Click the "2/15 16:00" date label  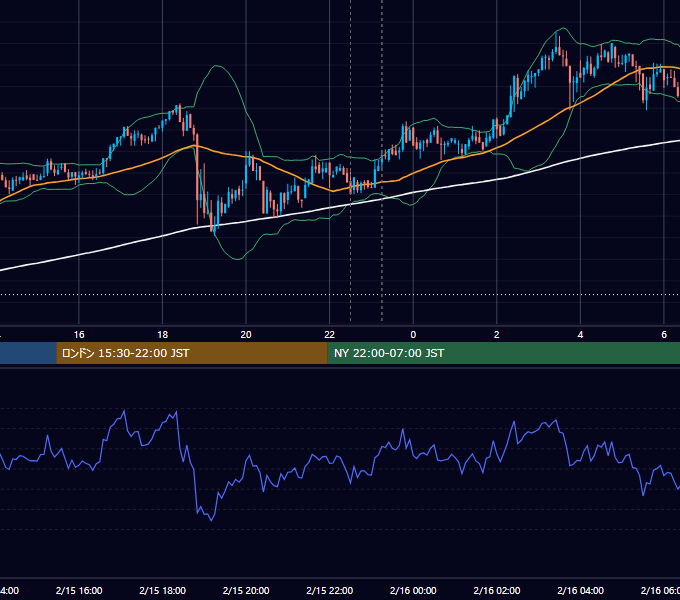click(x=79, y=591)
